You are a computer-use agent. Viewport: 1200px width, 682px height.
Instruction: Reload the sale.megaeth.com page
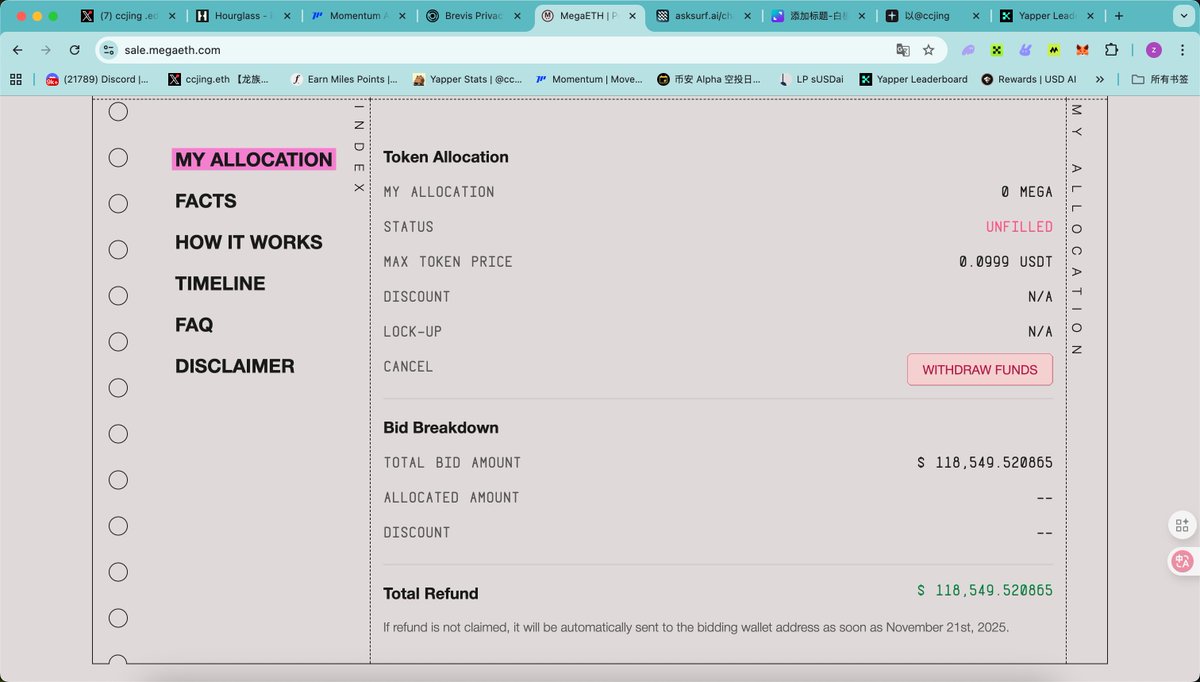pyautogui.click(x=74, y=50)
